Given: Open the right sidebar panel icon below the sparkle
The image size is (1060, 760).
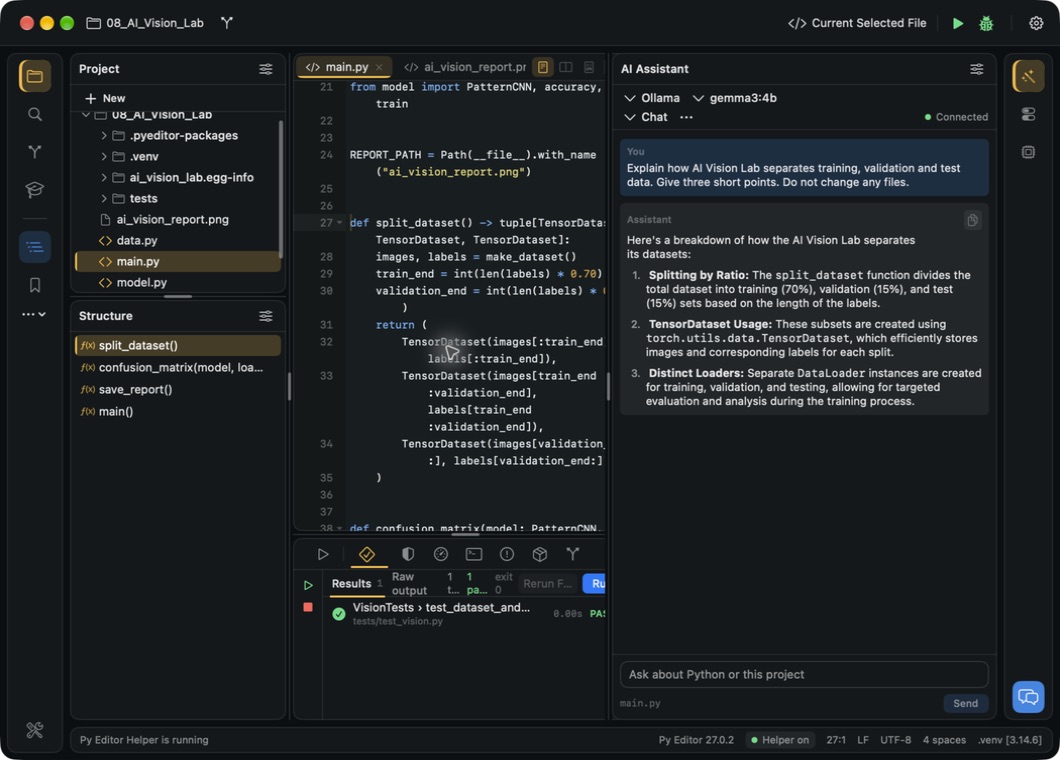Looking at the screenshot, I should coord(1028,114).
